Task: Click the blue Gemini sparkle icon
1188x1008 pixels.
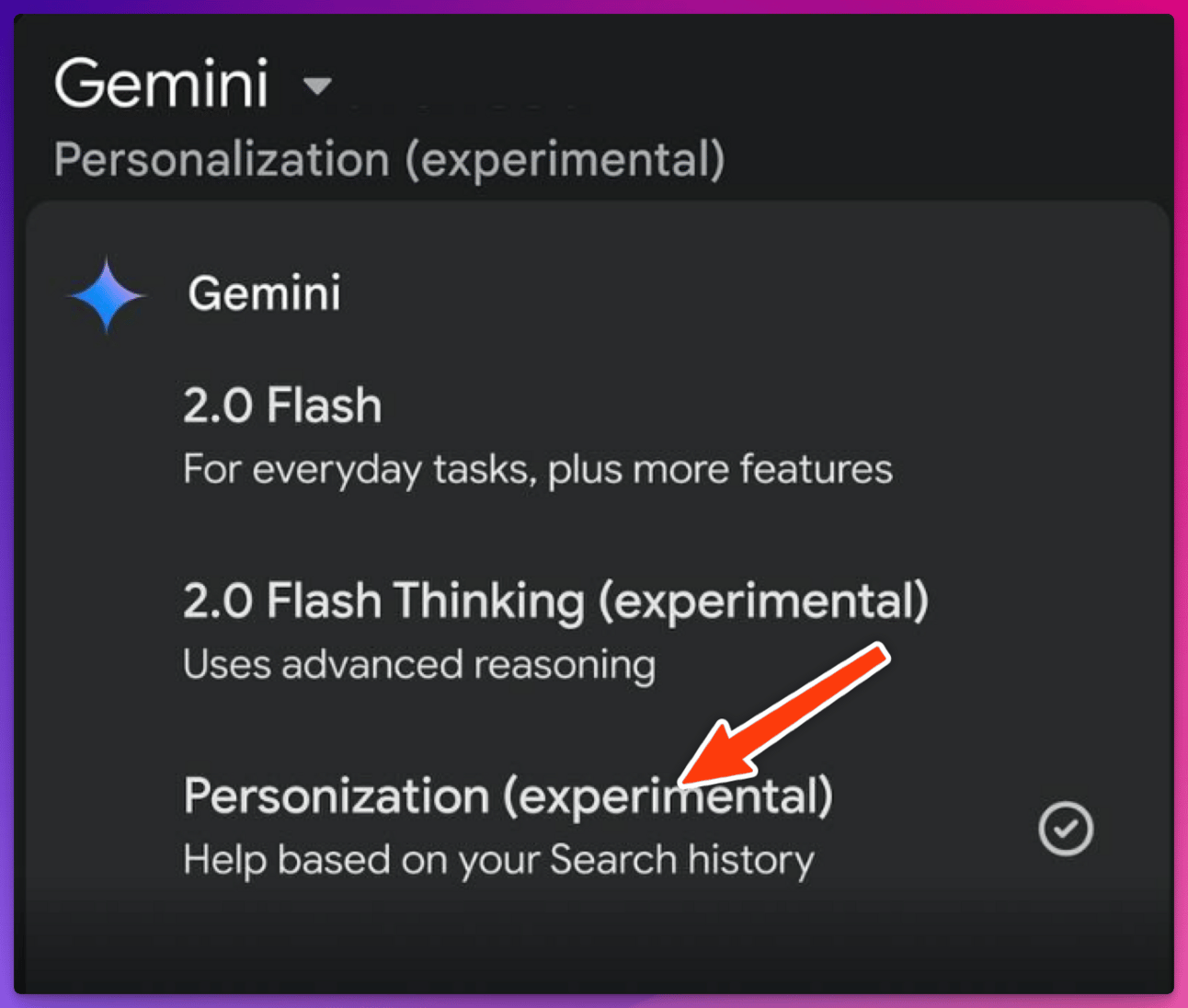Action: click(x=107, y=294)
